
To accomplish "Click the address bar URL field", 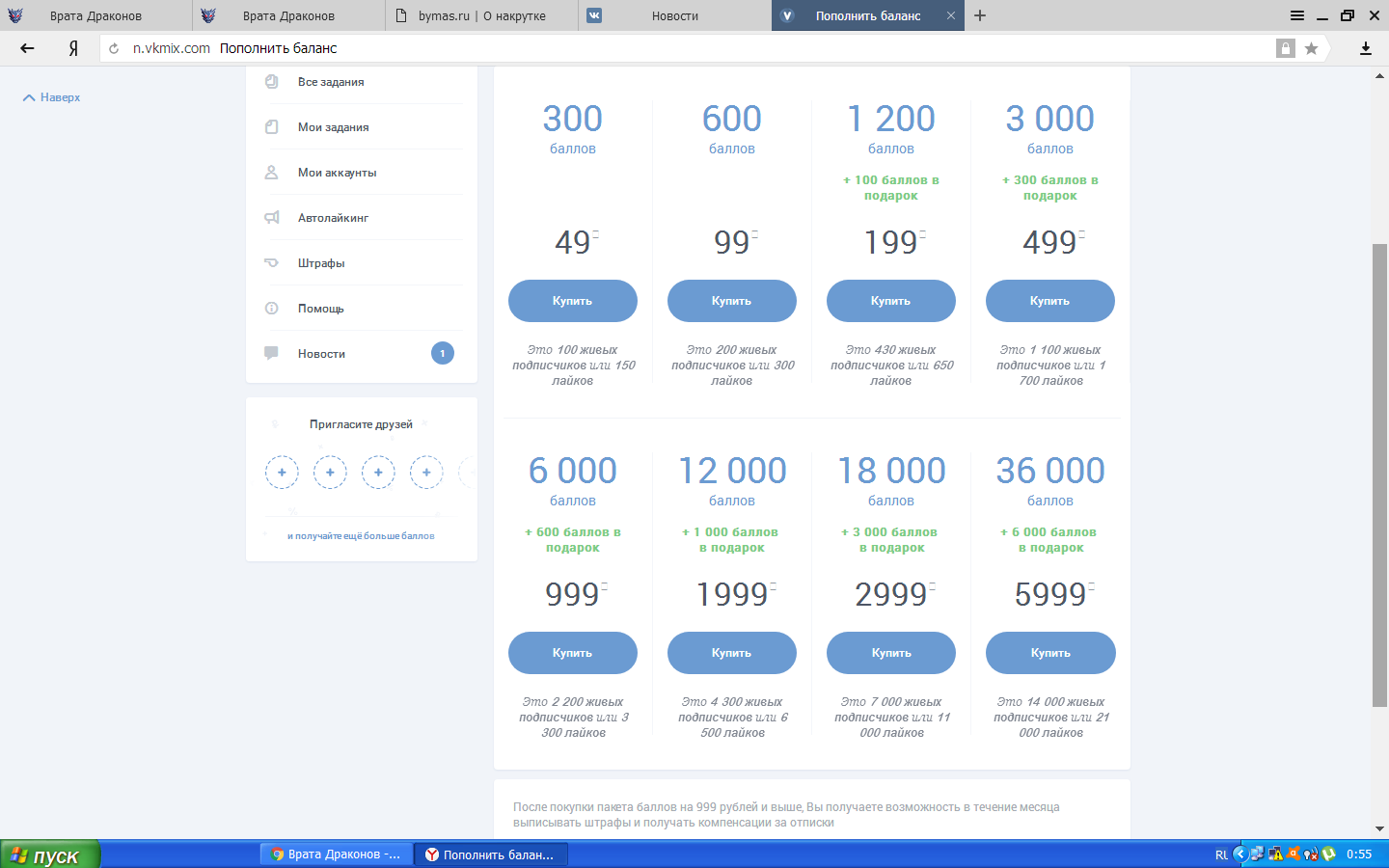I will tap(675, 48).
